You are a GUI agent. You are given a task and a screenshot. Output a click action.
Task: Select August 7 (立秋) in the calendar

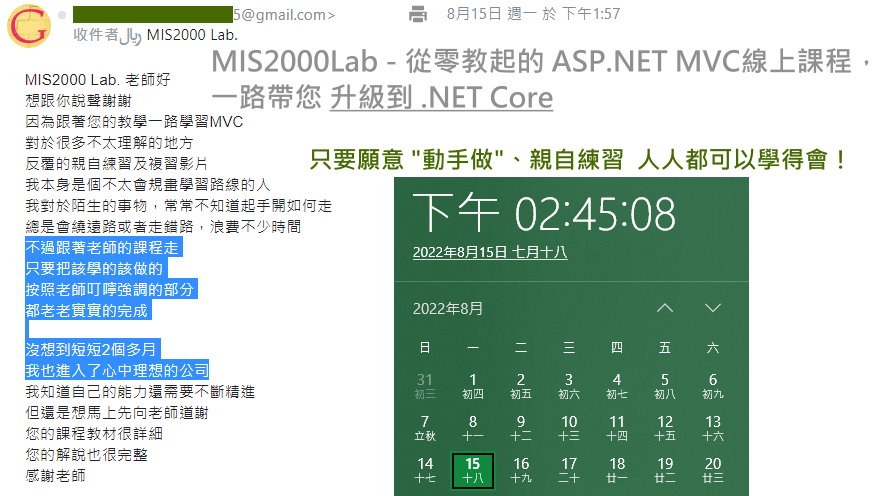tap(425, 428)
